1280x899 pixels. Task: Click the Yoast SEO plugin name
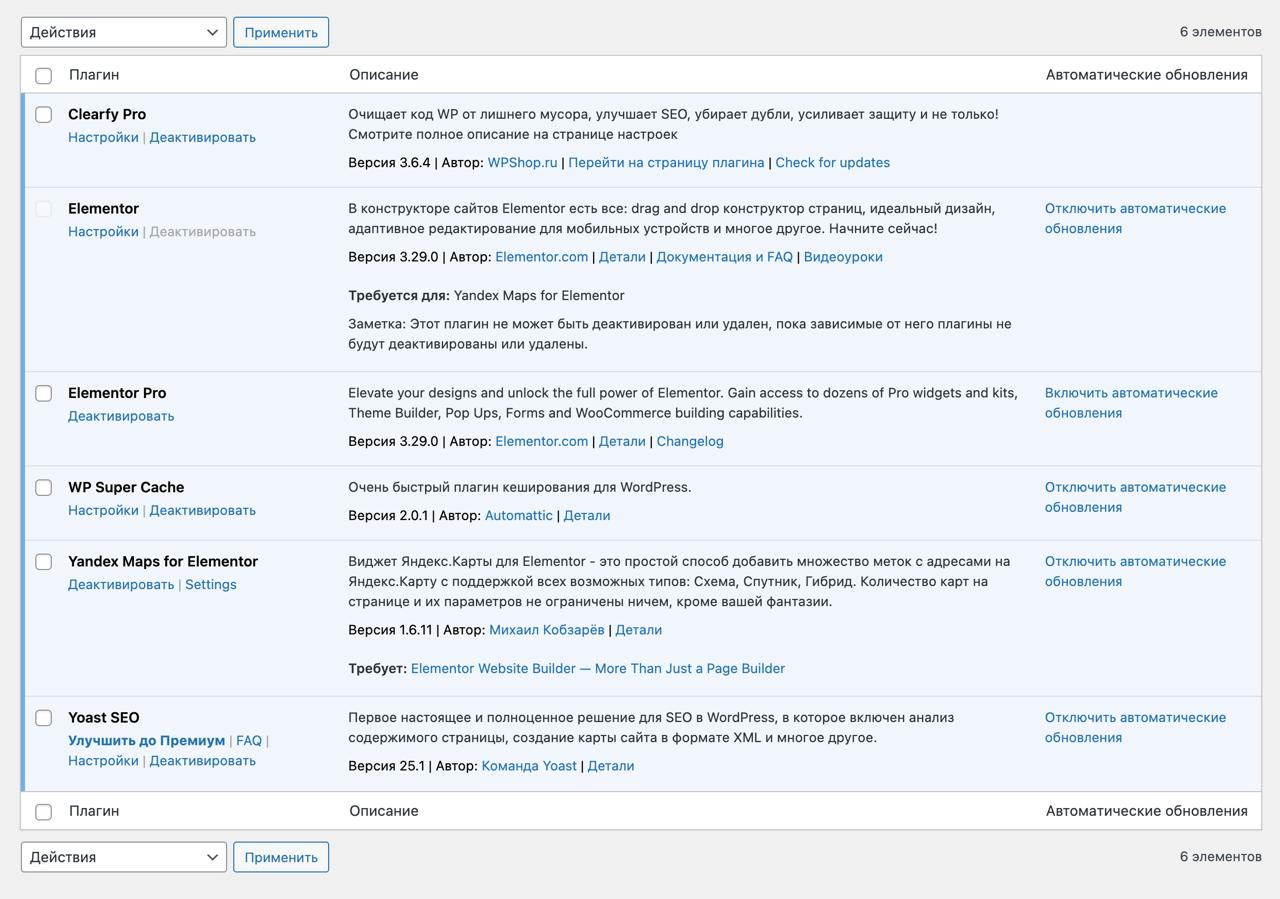104,718
